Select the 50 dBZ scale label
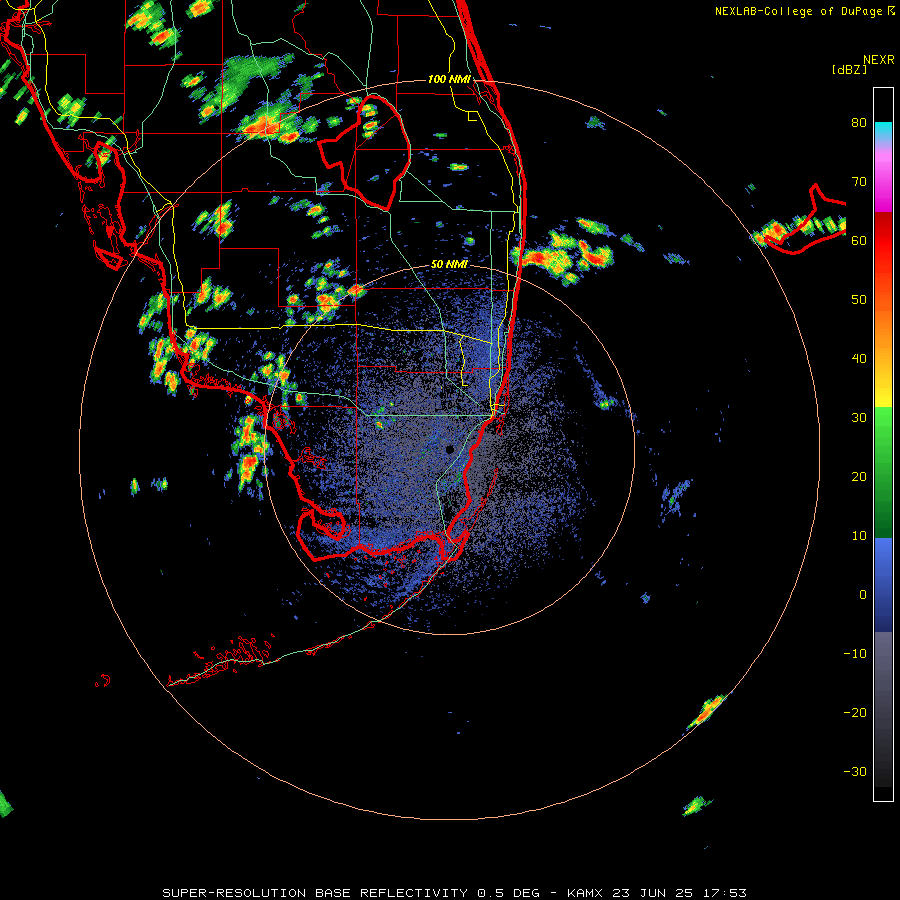The image size is (900, 900). click(x=859, y=300)
